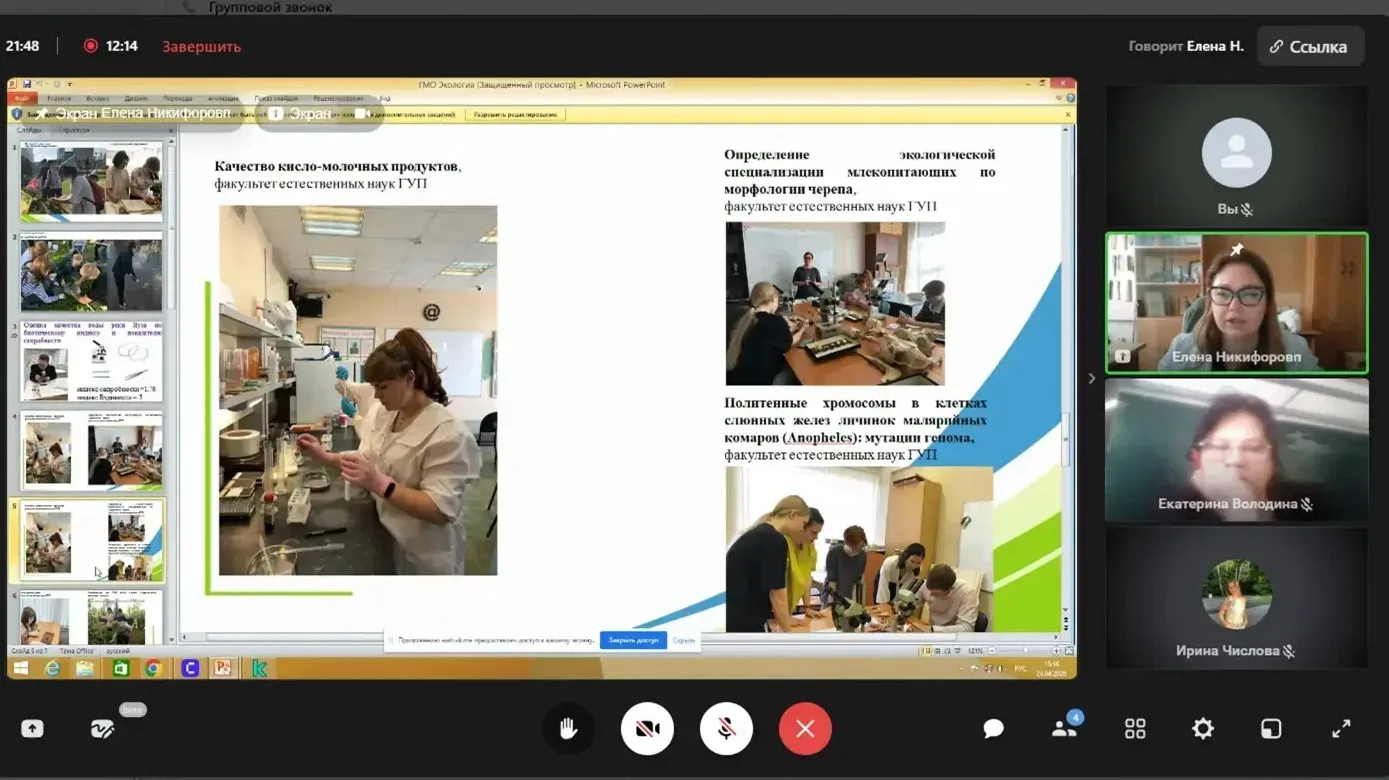This screenshot has height=780, width=1389.
Task: Click the PowerPoint save icon
Action: coord(27,84)
